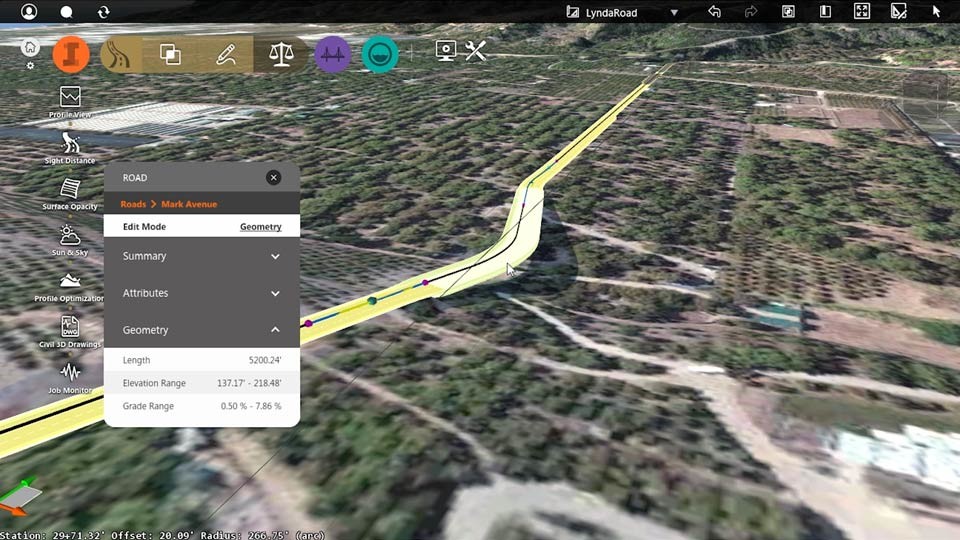960x540 pixels.
Task: Select the road design tool
Action: pos(121,54)
